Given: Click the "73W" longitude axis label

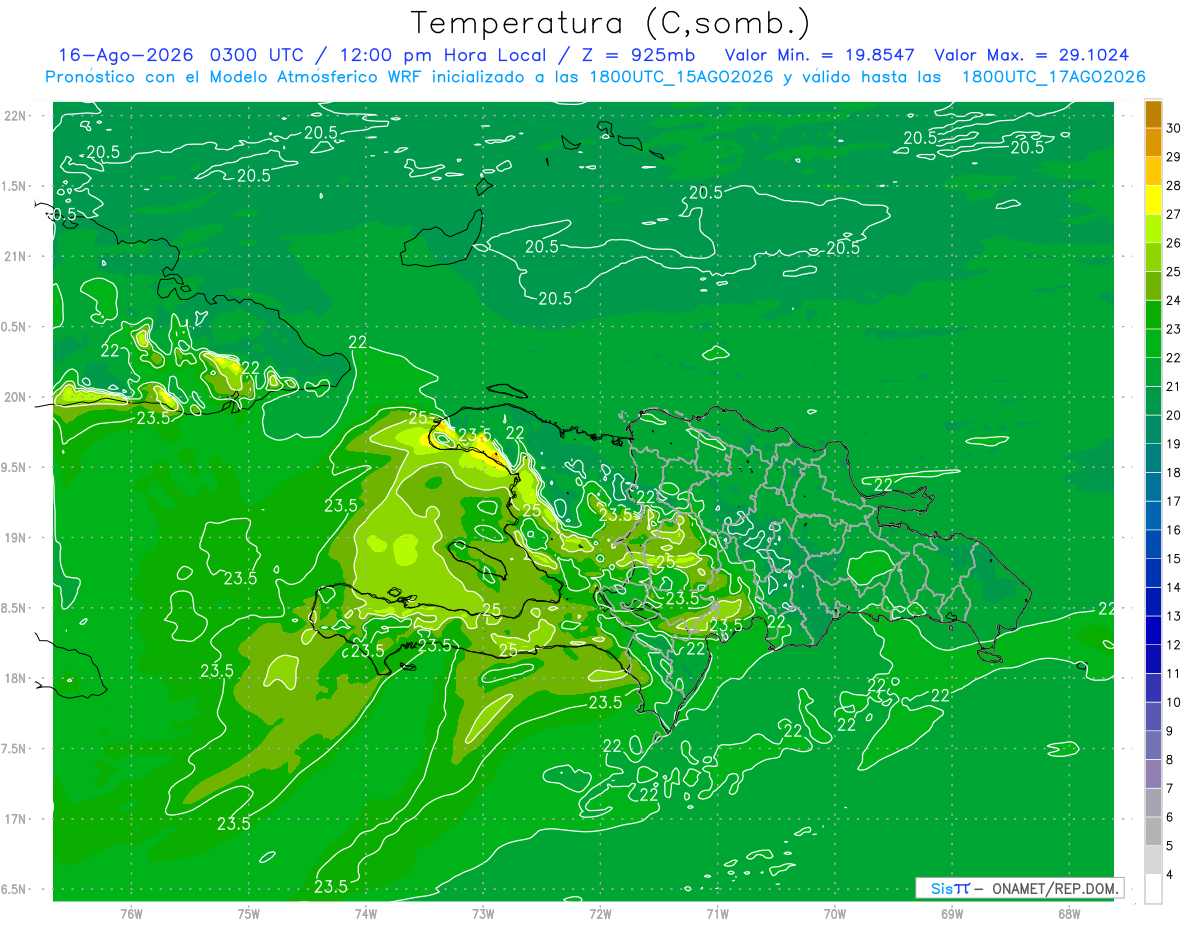Looking at the screenshot, I should [x=483, y=915].
